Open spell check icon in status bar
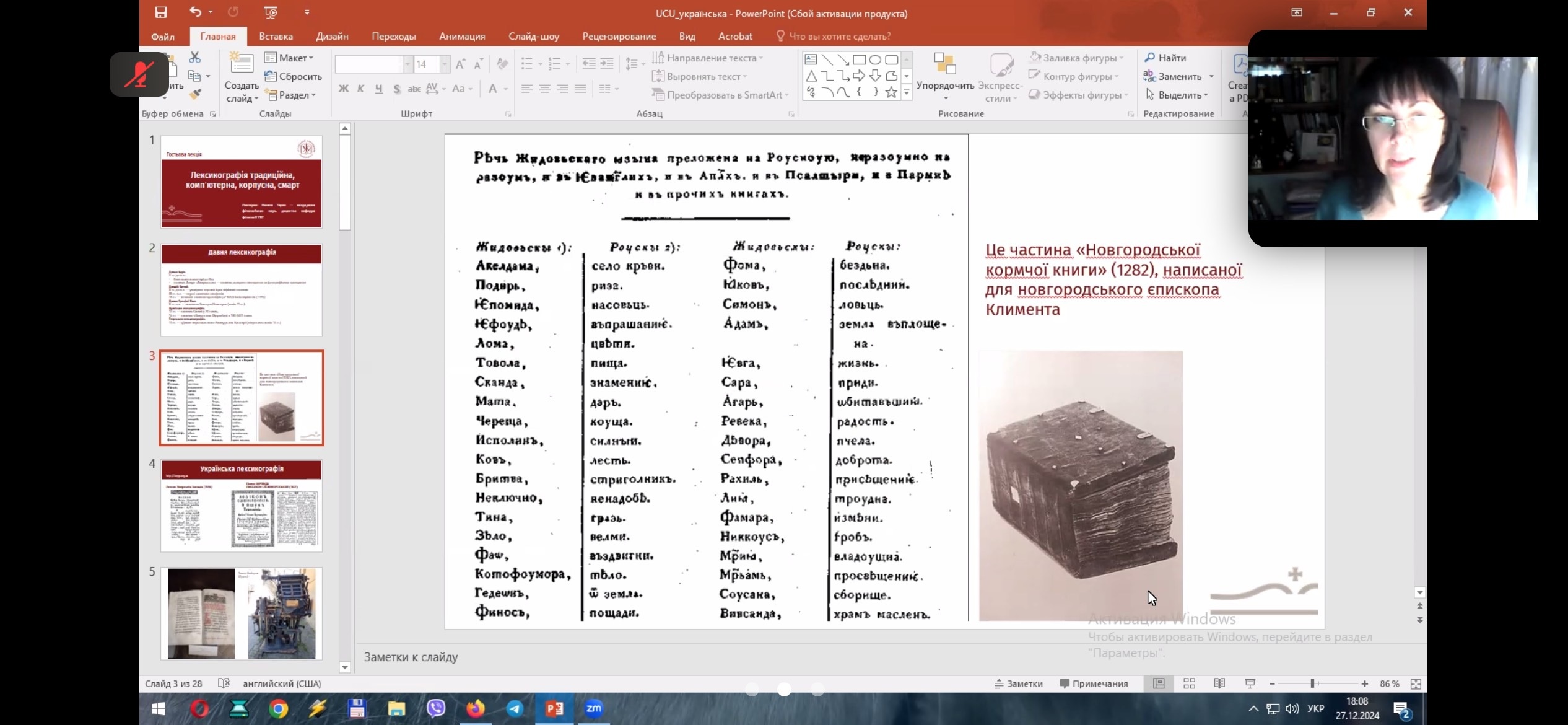This screenshot has width=1568, height=725. (224, 683)
